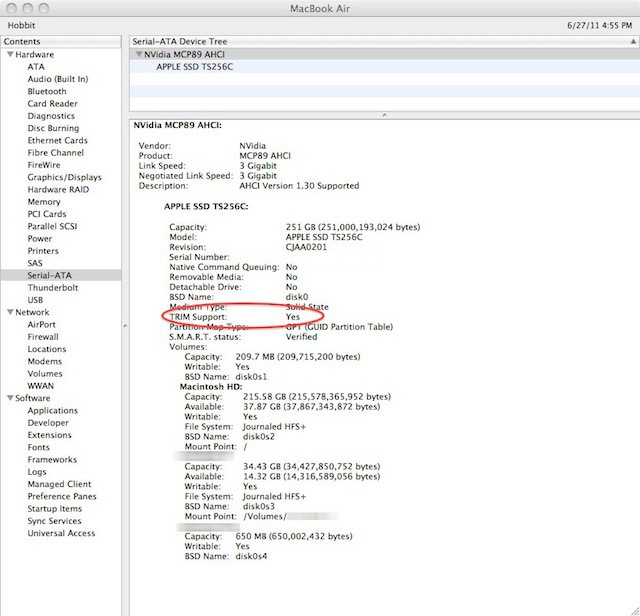
Task: Click the red close window button
Action: [10, 7]
